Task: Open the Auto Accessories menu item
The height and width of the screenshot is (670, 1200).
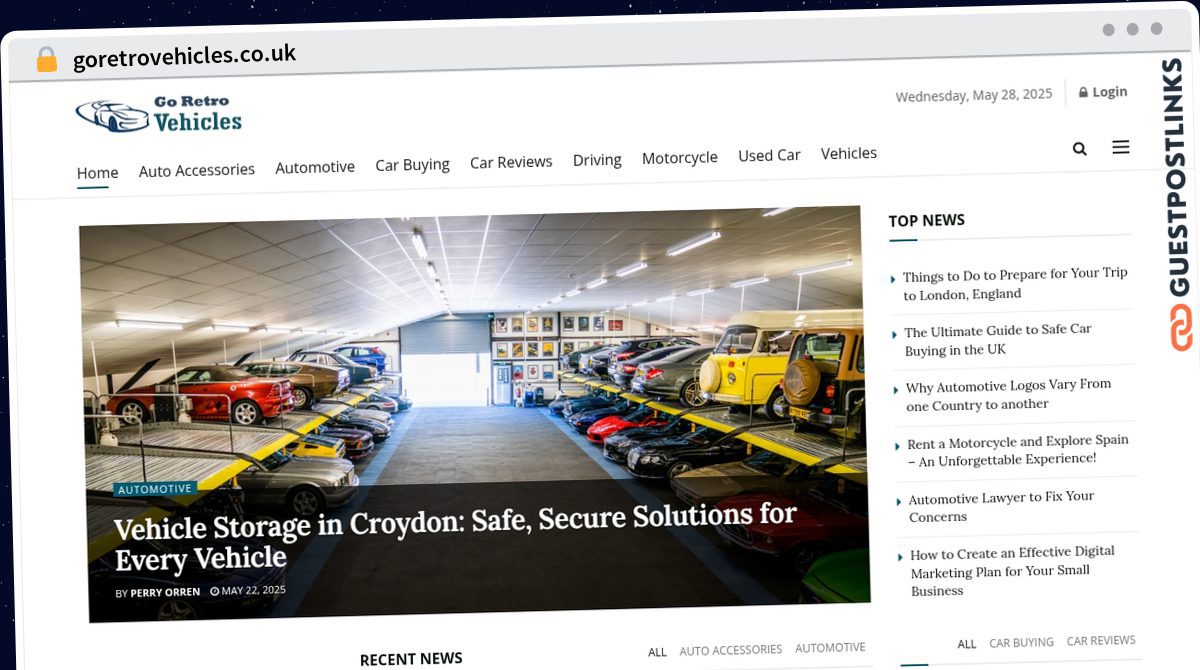Action: tap(197, 170)
